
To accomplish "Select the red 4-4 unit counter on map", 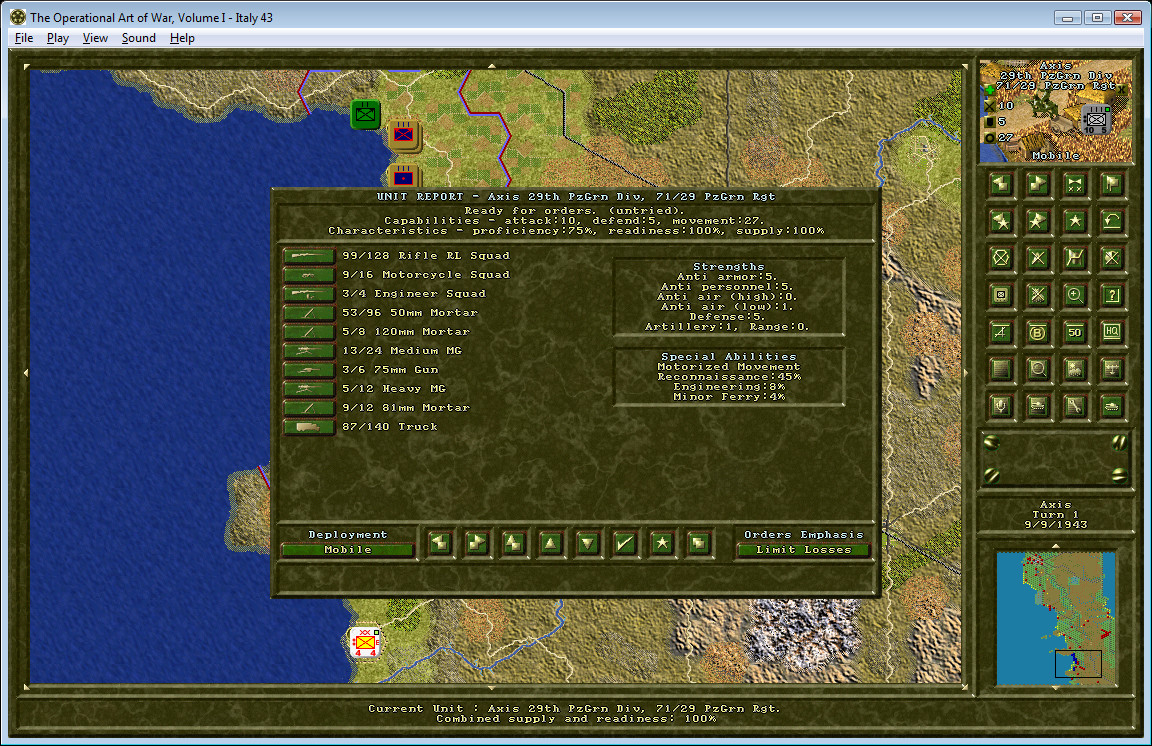I will [x=365, y=642].
